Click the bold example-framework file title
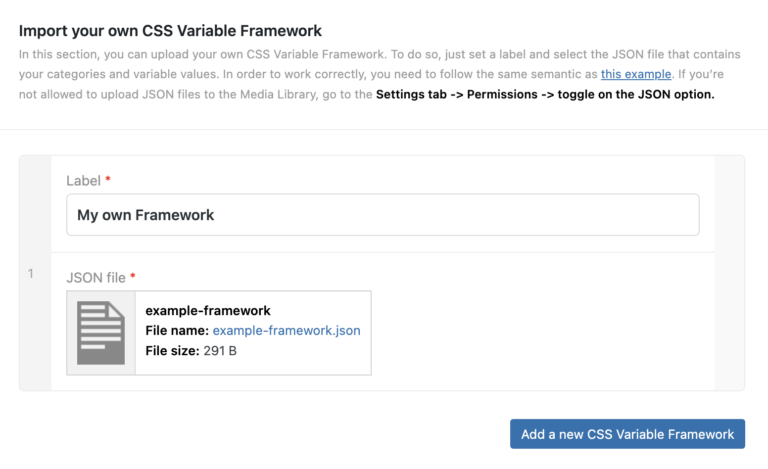Screen dimensions: 768x469 pos(208,310)
